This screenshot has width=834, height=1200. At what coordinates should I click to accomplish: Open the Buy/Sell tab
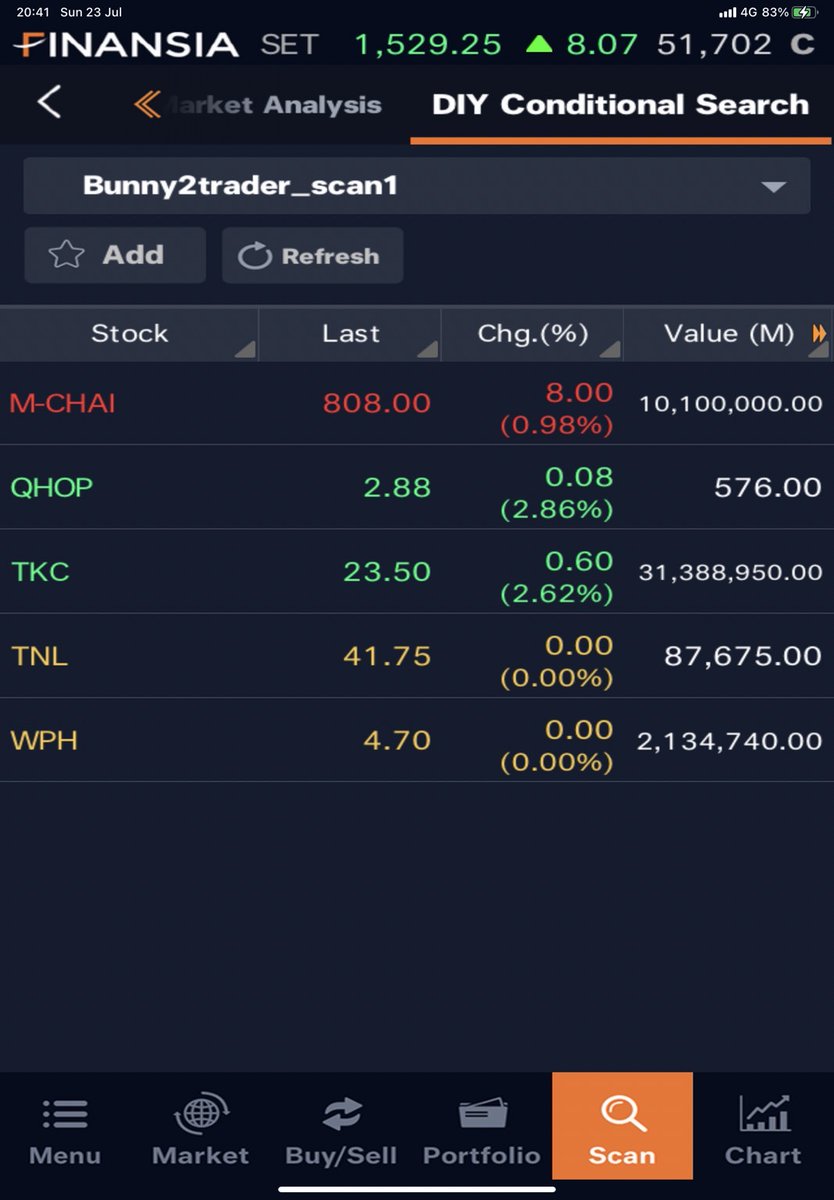coord(341,1132)
